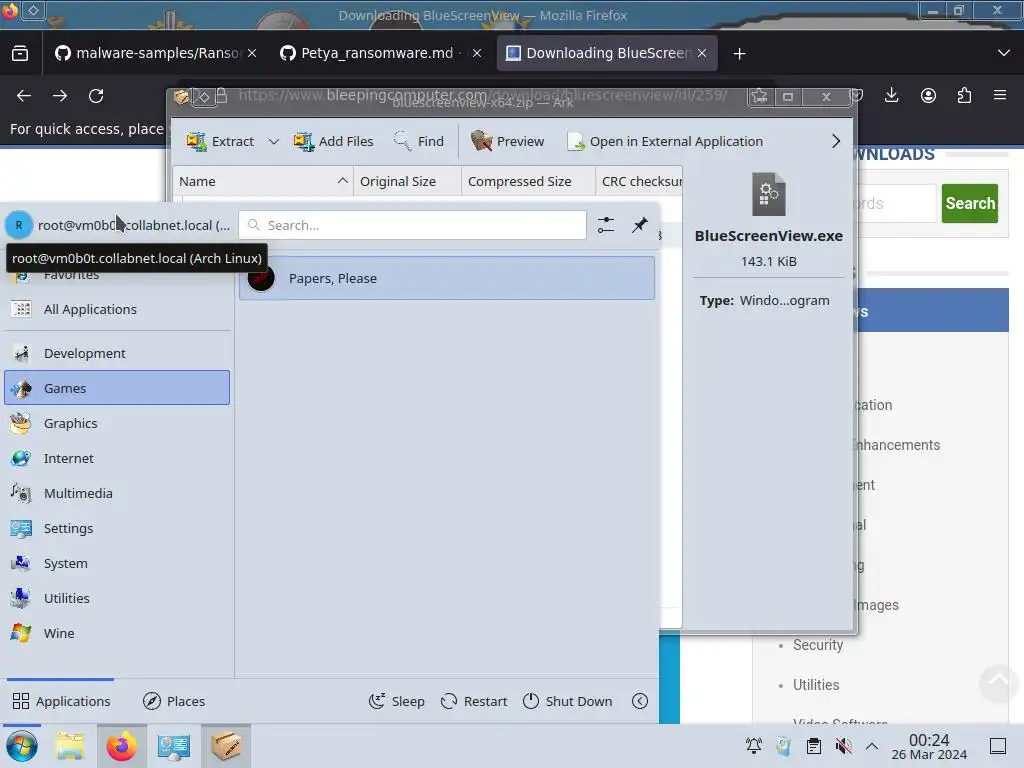Click Open in External Application
Screen dimensions: 1024x768
(x=665, y=141)
